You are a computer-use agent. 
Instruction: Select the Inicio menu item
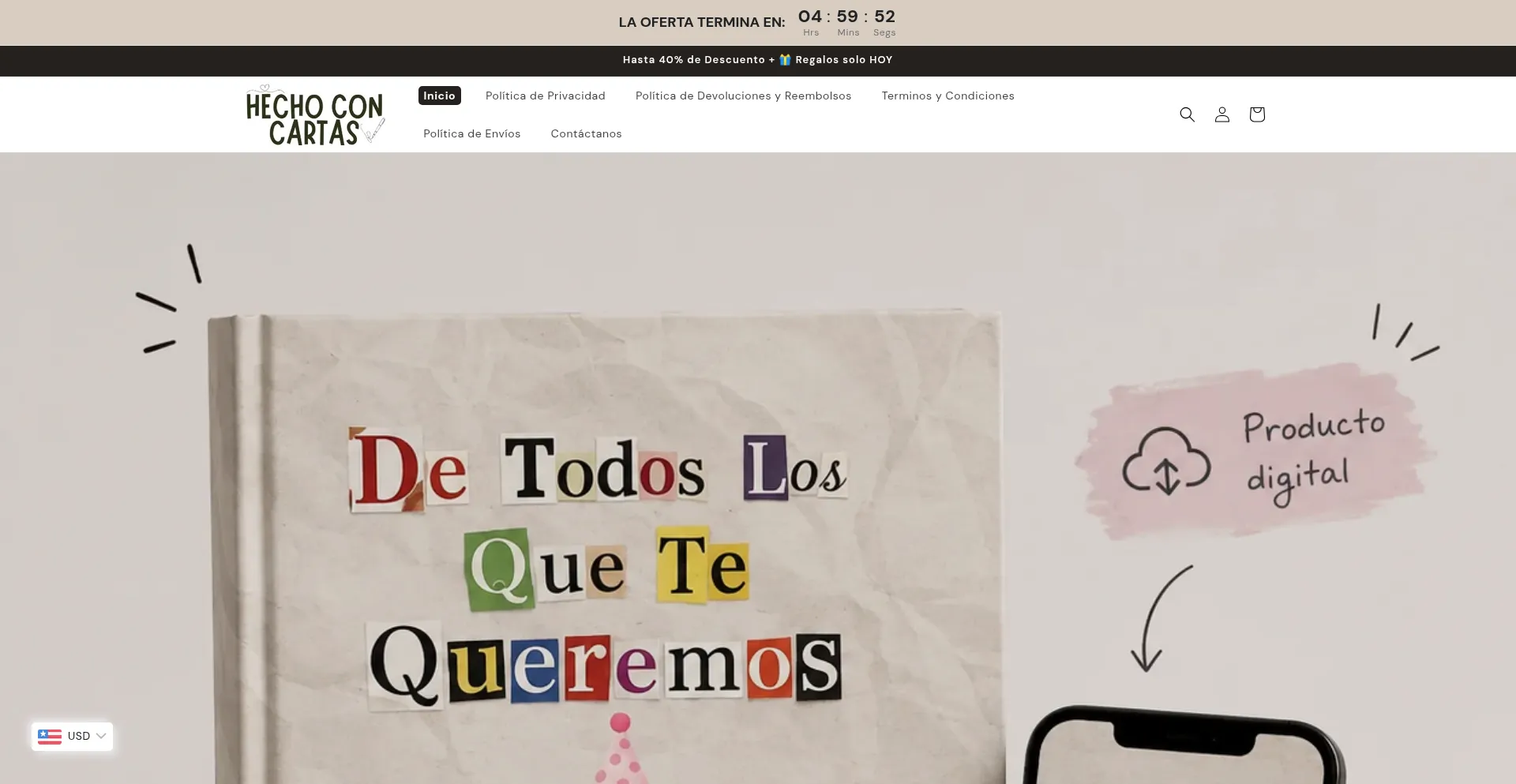[439, 96]
